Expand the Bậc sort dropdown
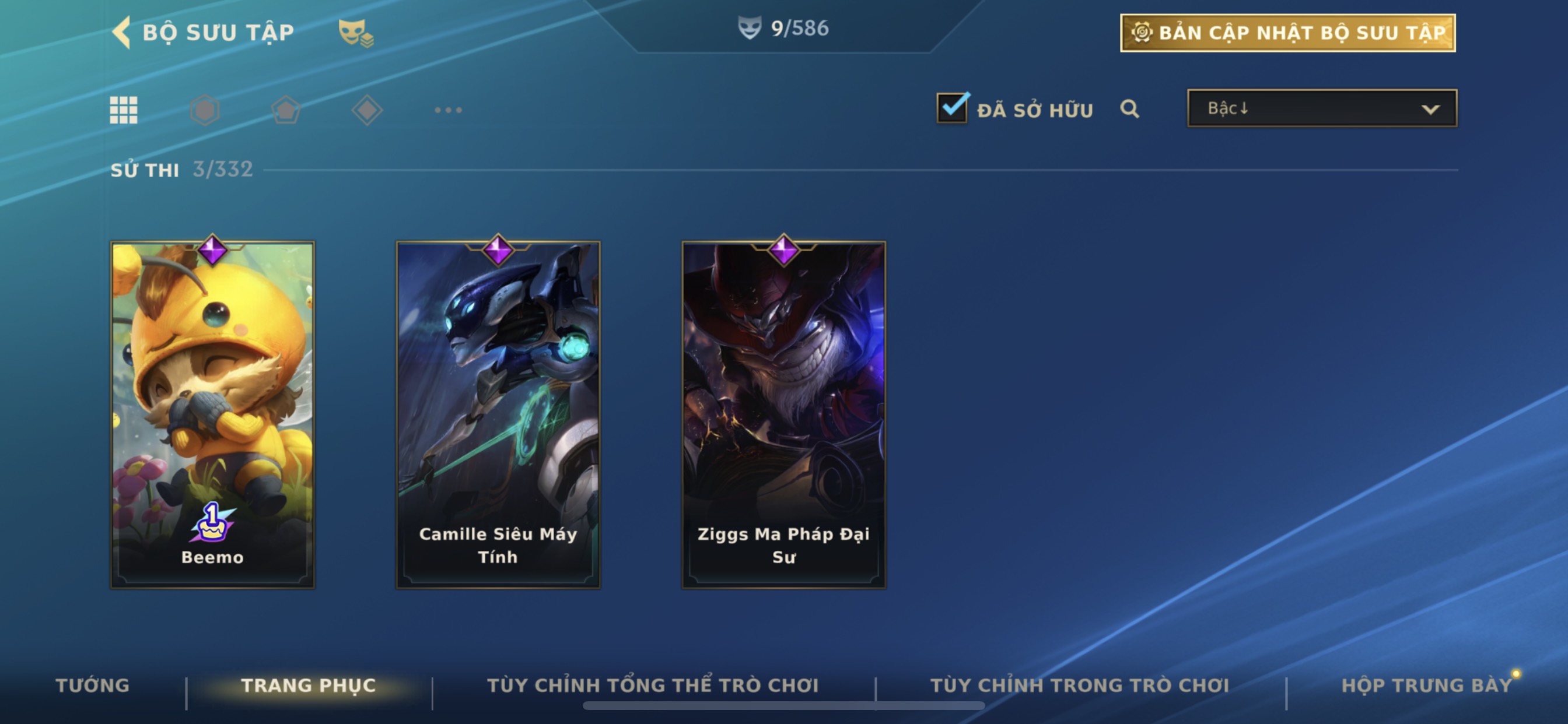Screen dimensions: 1568x724 [x=1322, y=108]
